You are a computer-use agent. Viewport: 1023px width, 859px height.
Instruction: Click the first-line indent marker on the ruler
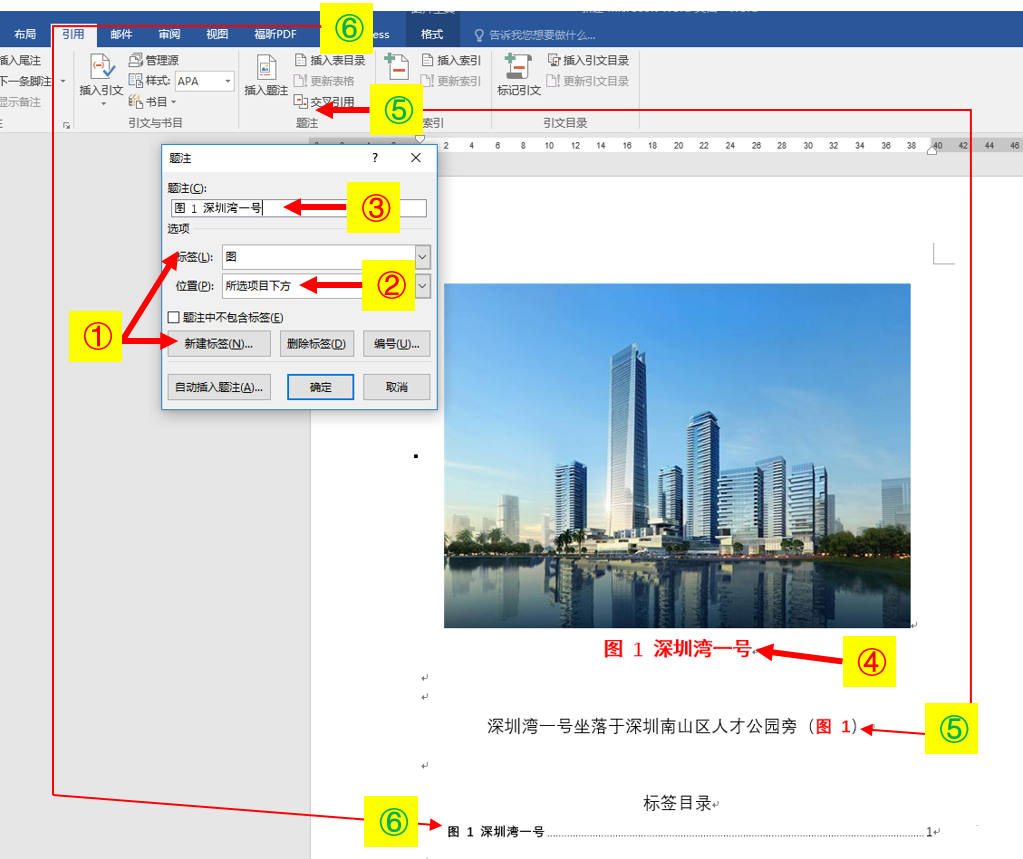click(420, 139)
